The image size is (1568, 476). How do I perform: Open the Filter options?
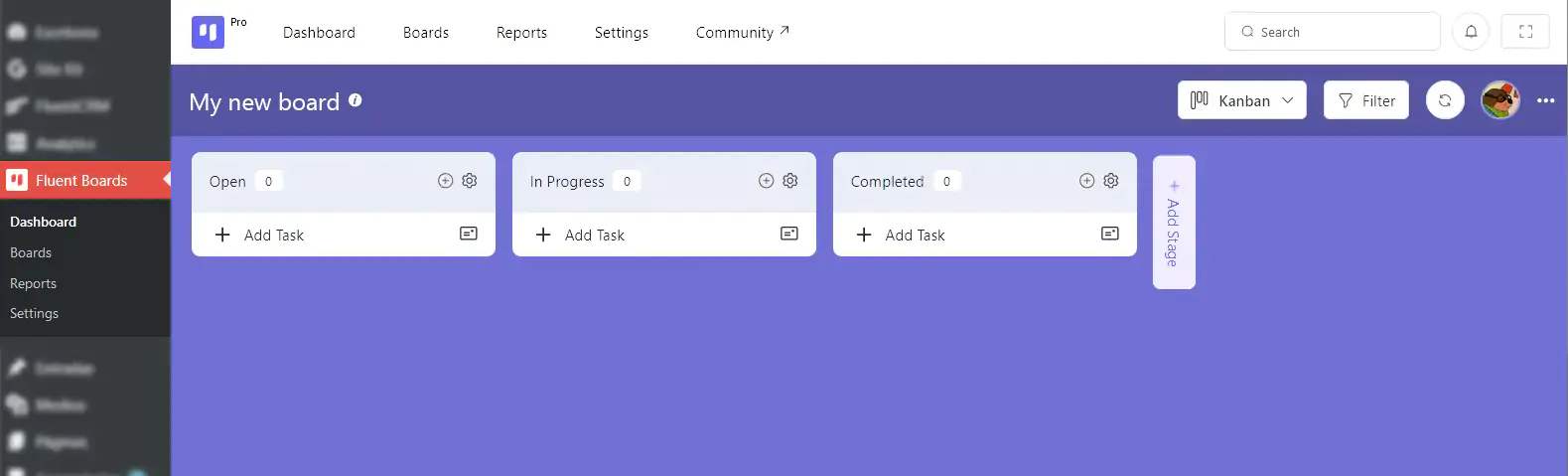click(x=1365, y=100)
